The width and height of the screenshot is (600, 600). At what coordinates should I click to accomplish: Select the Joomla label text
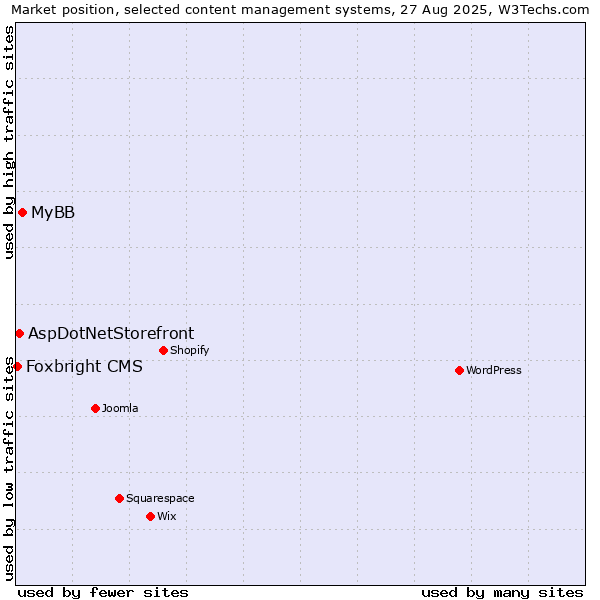(x=120, y=408)
